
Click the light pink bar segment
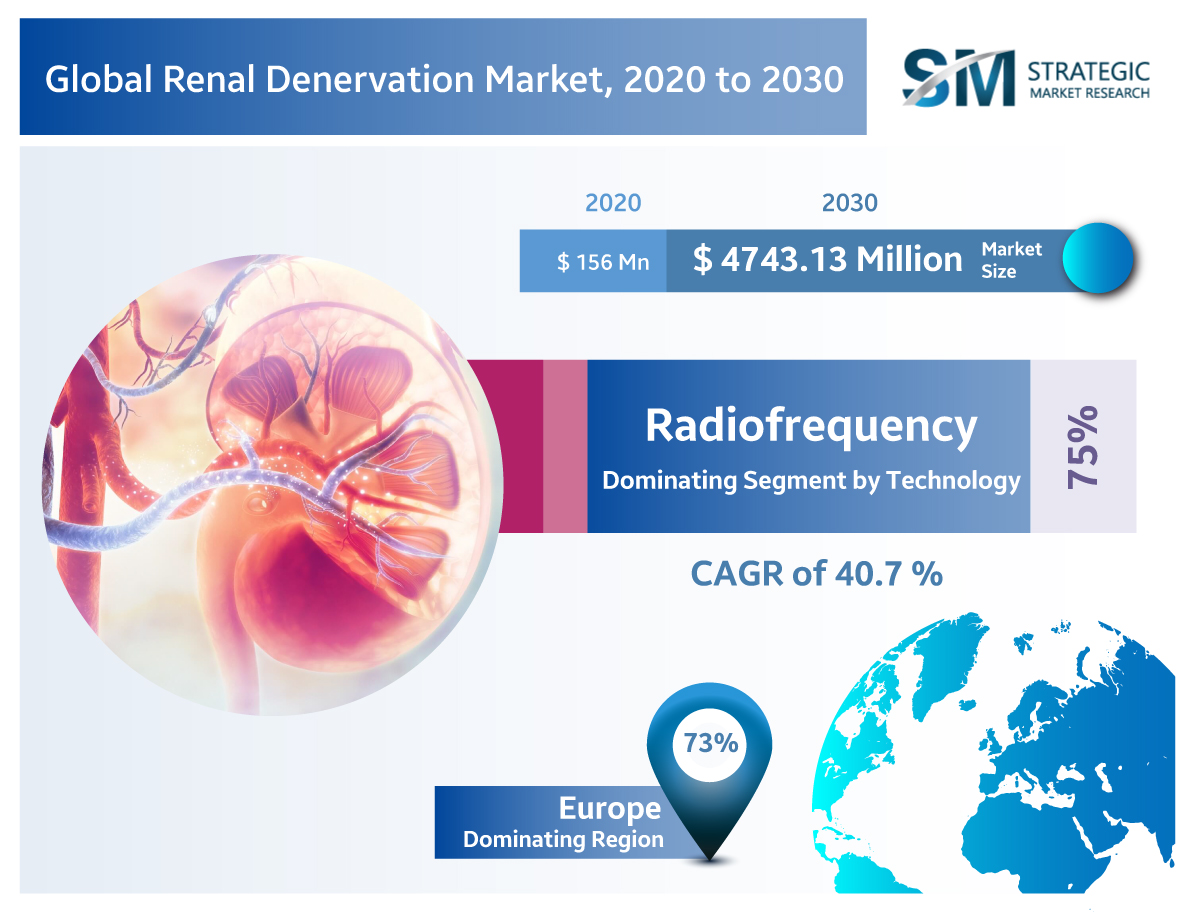click(x=565, y=446)
